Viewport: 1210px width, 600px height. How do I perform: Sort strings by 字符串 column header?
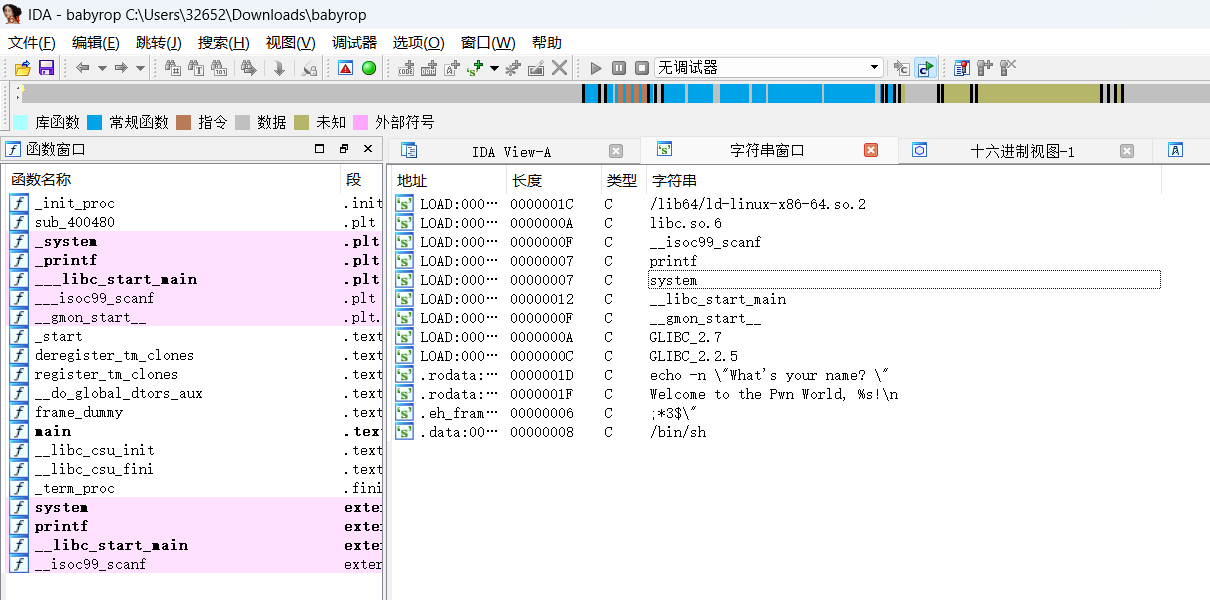click(x=904, y=181)
